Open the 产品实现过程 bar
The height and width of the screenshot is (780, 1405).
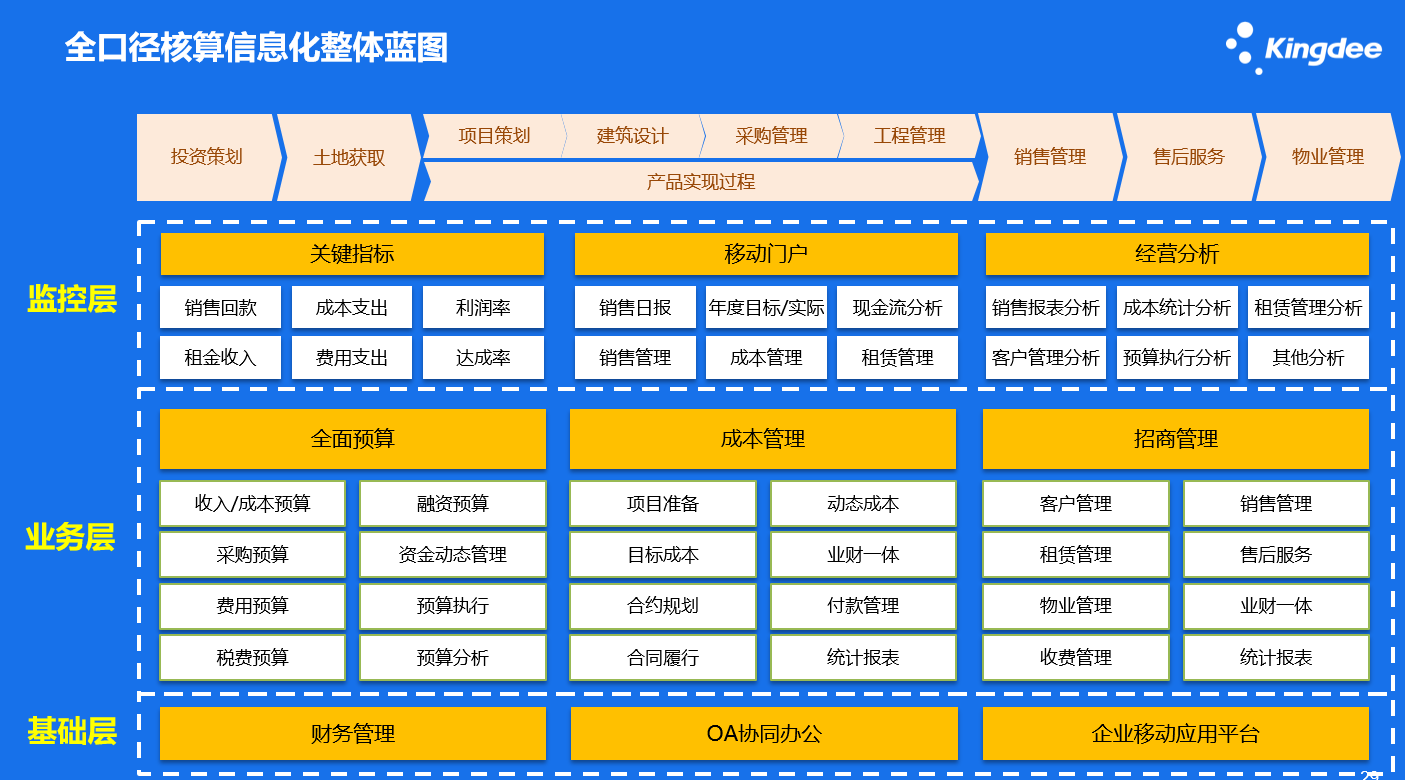click(700, 182)
